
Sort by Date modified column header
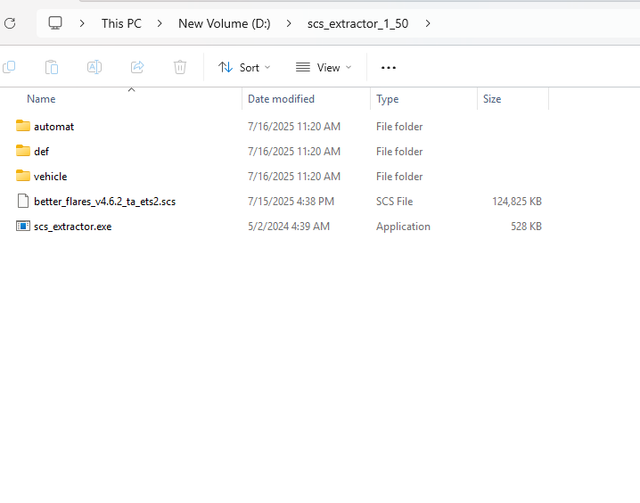point(281,99)
